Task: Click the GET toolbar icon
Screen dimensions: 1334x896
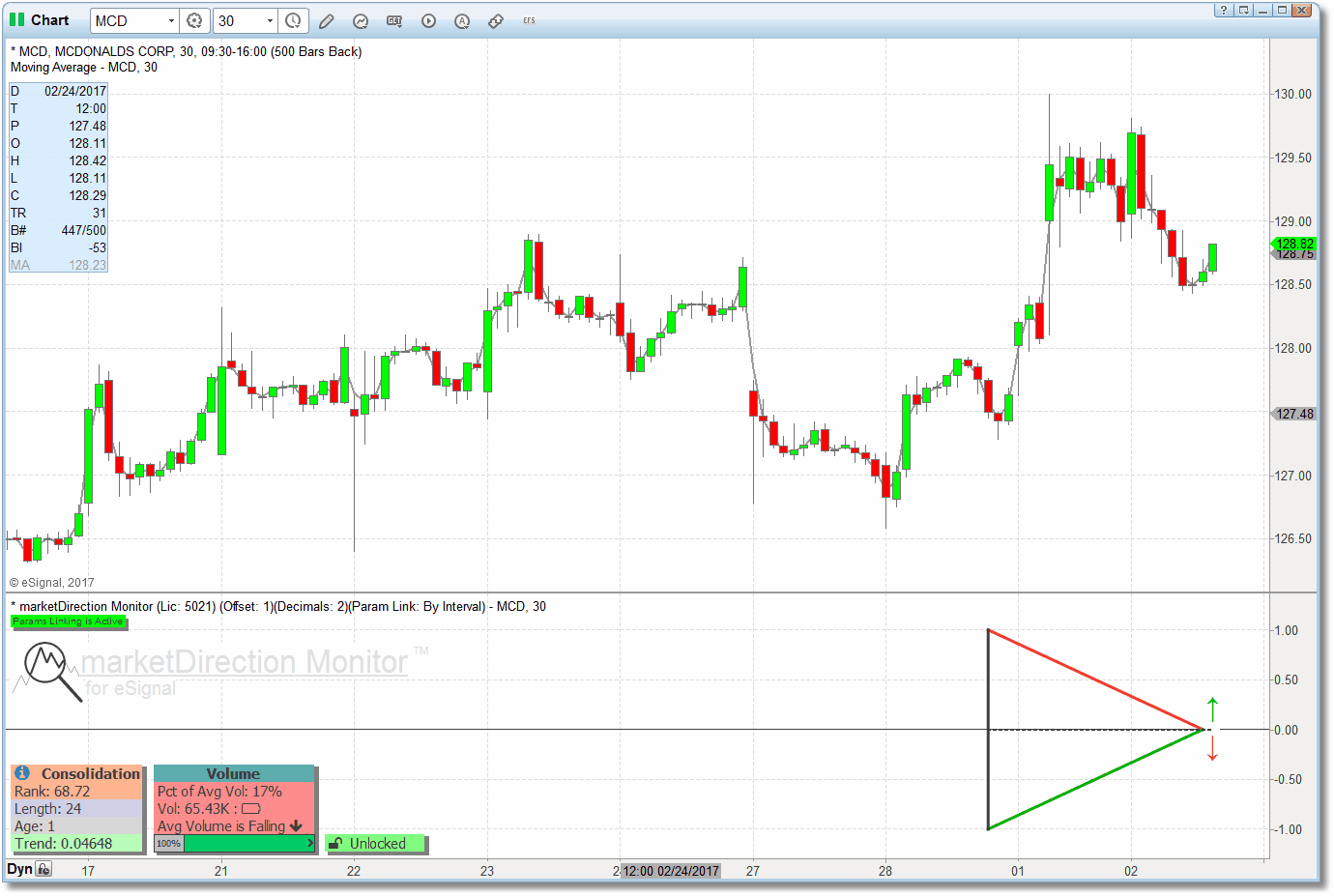Action: point(394,20)
